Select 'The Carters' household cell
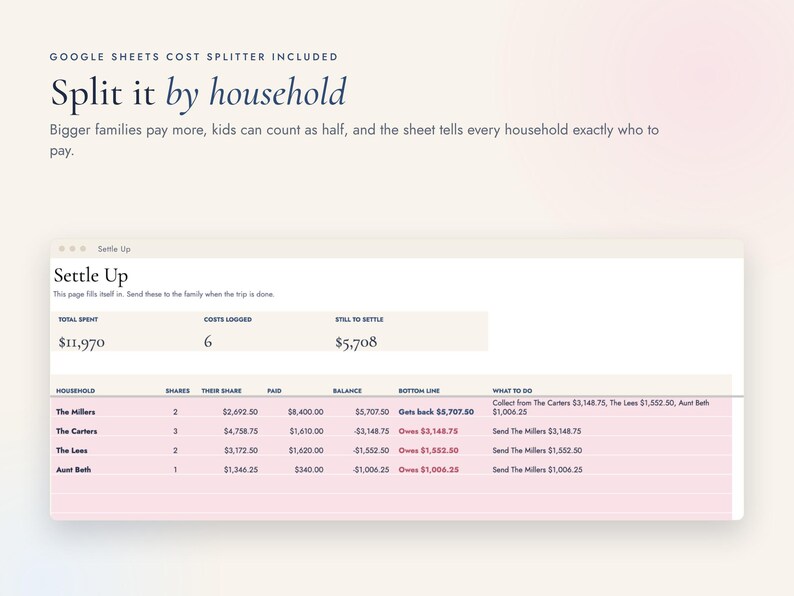Screen dimensions: 794x596 (x=76, y=431)
